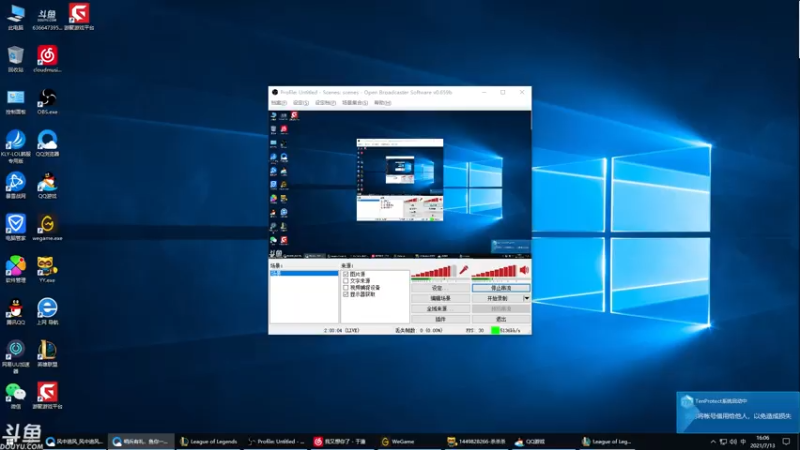The image size is (800, 450).
Task: Click the 开始录制 start recording button
Action: click(x=497, y=298)
